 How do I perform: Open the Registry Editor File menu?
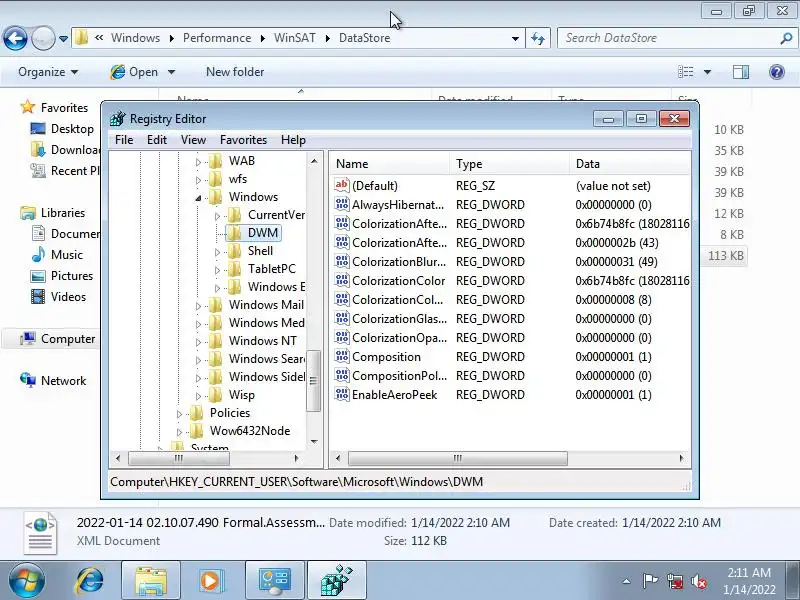pos(124,140)
